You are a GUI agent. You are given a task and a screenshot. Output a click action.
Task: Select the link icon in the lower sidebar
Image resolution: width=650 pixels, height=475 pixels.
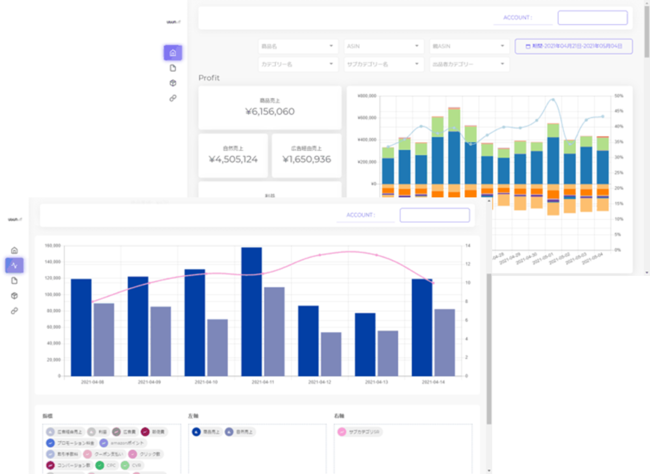coord(14,310)
